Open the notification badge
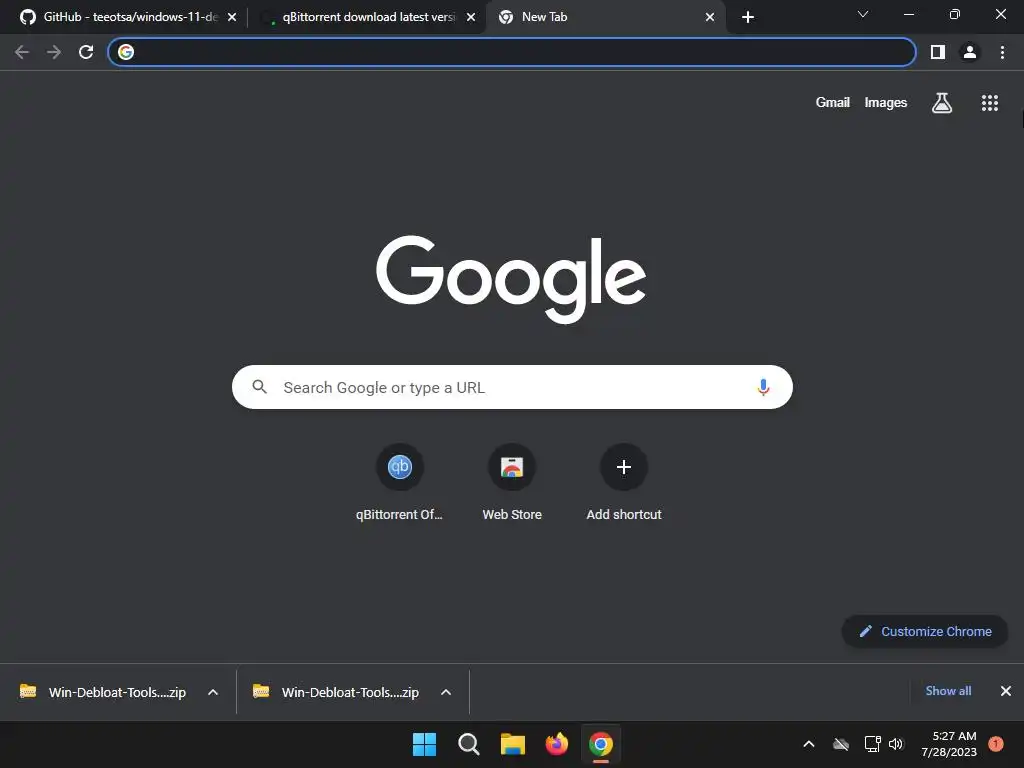This screenshot has height=768, width=1024. (x=996, y=744)
